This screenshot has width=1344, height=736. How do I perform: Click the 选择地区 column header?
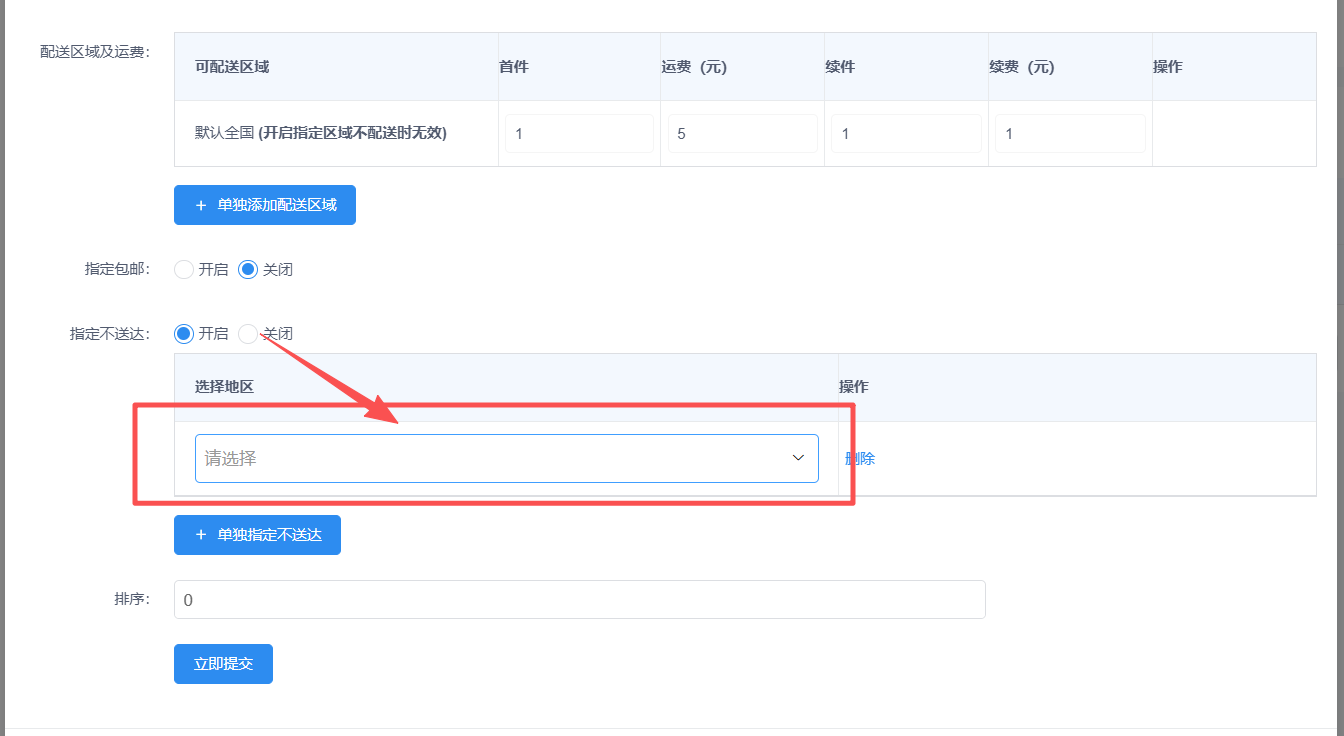tap(224, 386)
